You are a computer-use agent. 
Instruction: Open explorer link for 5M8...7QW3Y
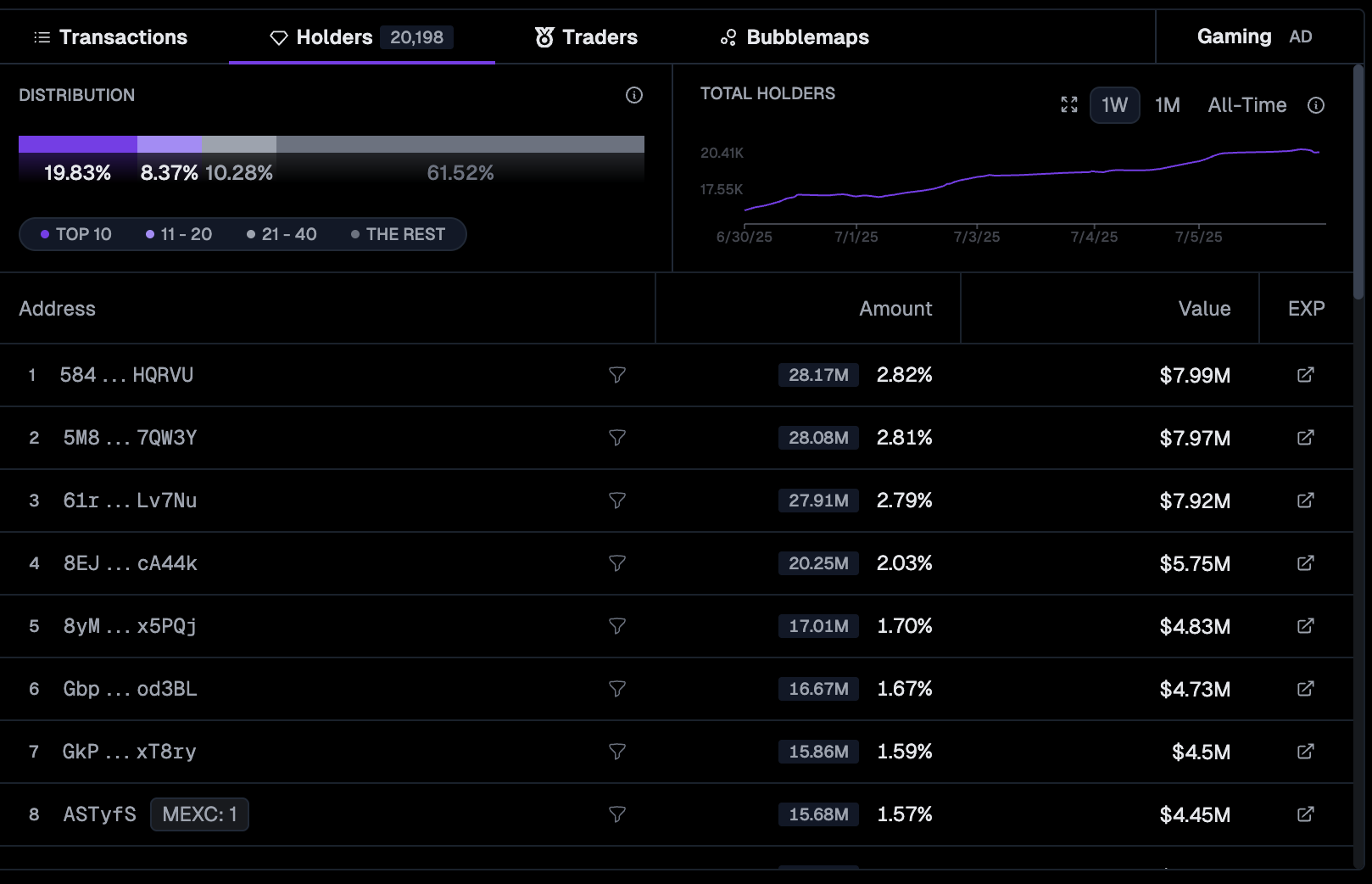click(x=1305, y=438)
